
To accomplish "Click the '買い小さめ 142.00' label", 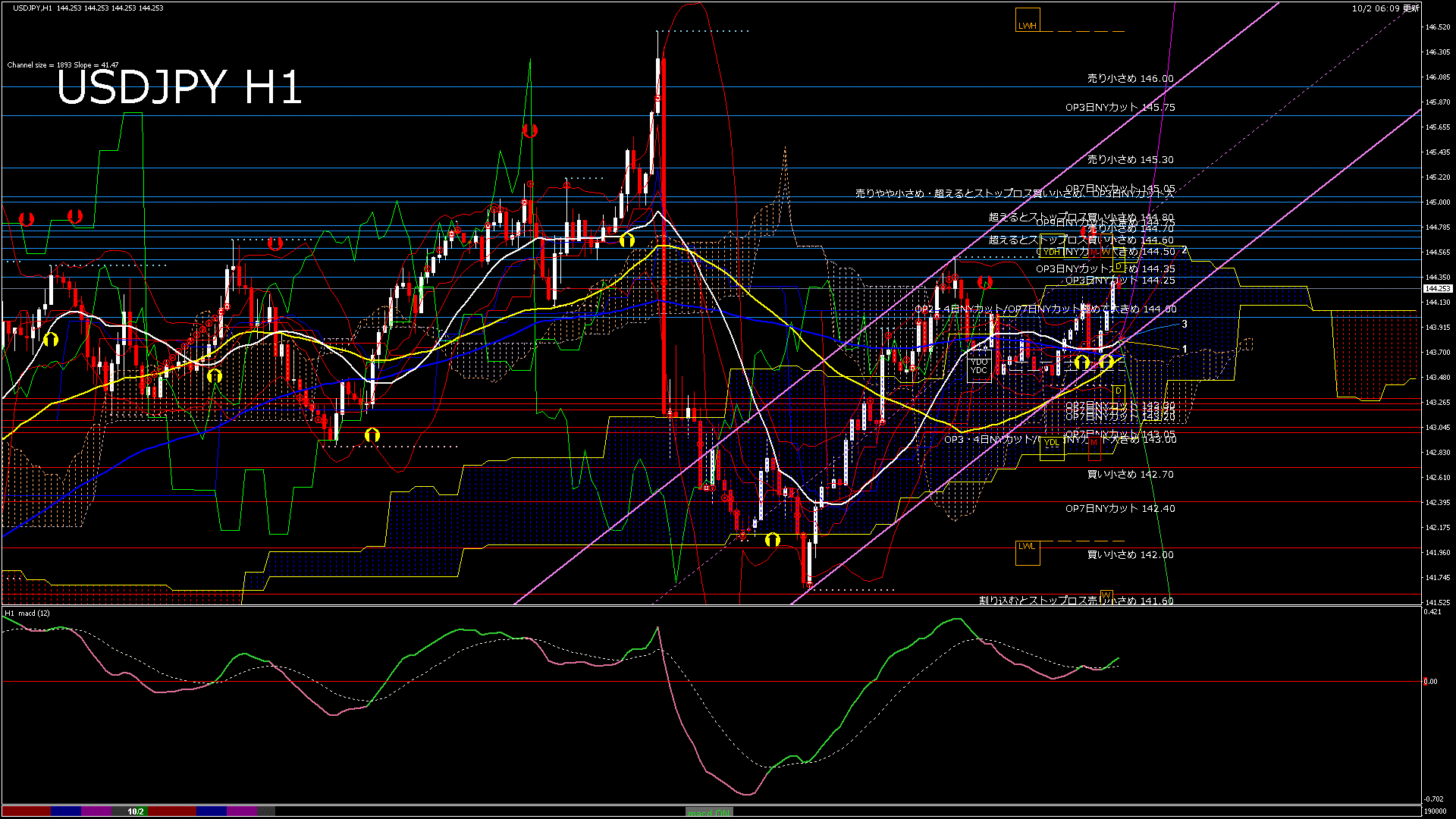I will pos(1130,554).
